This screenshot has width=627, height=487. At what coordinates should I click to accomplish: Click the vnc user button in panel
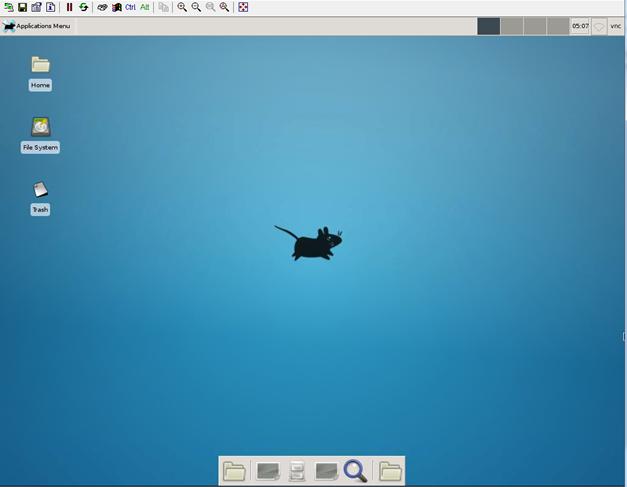(615, 26)
